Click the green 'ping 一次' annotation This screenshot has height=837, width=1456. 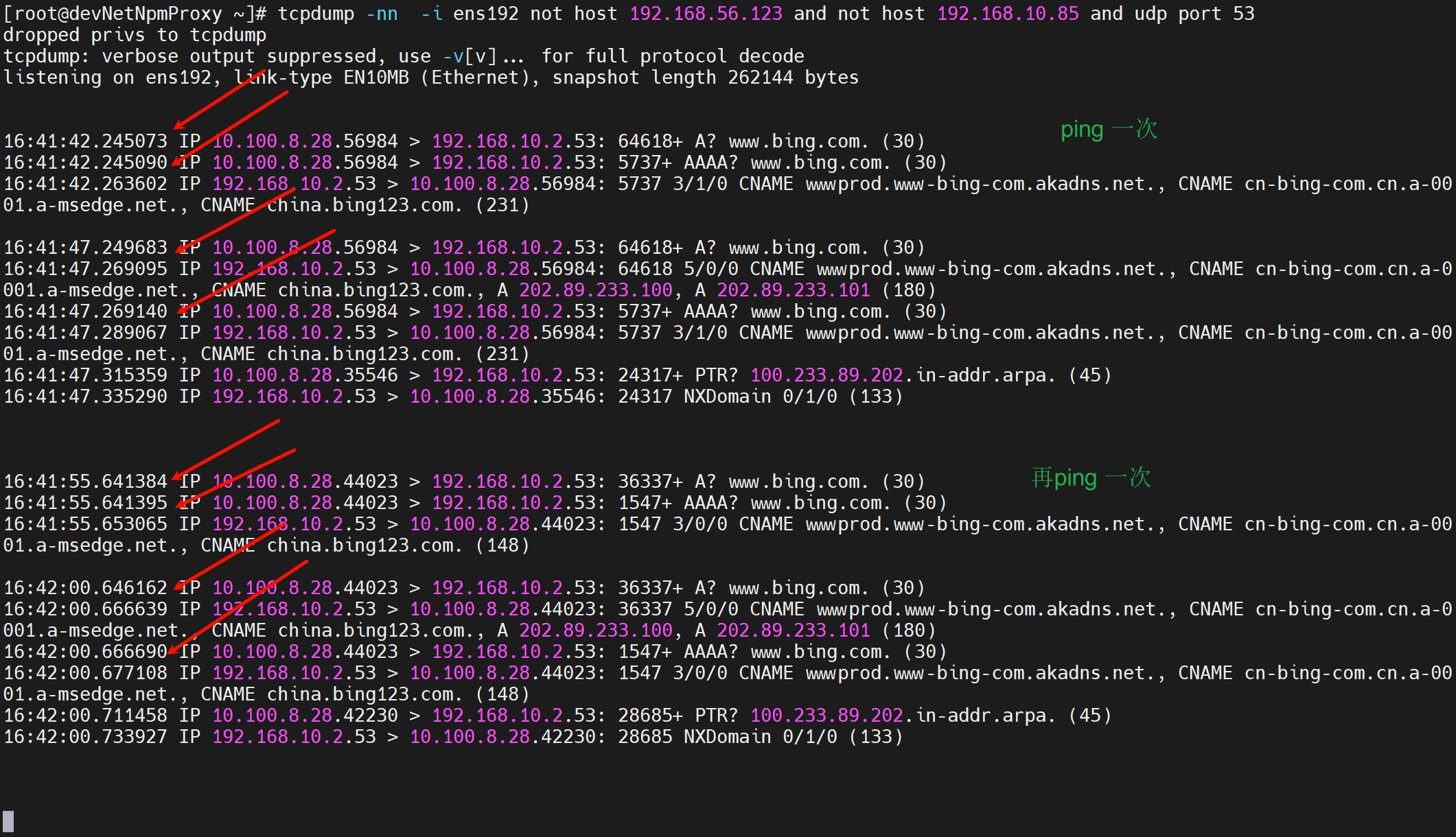click(1108, 129)
